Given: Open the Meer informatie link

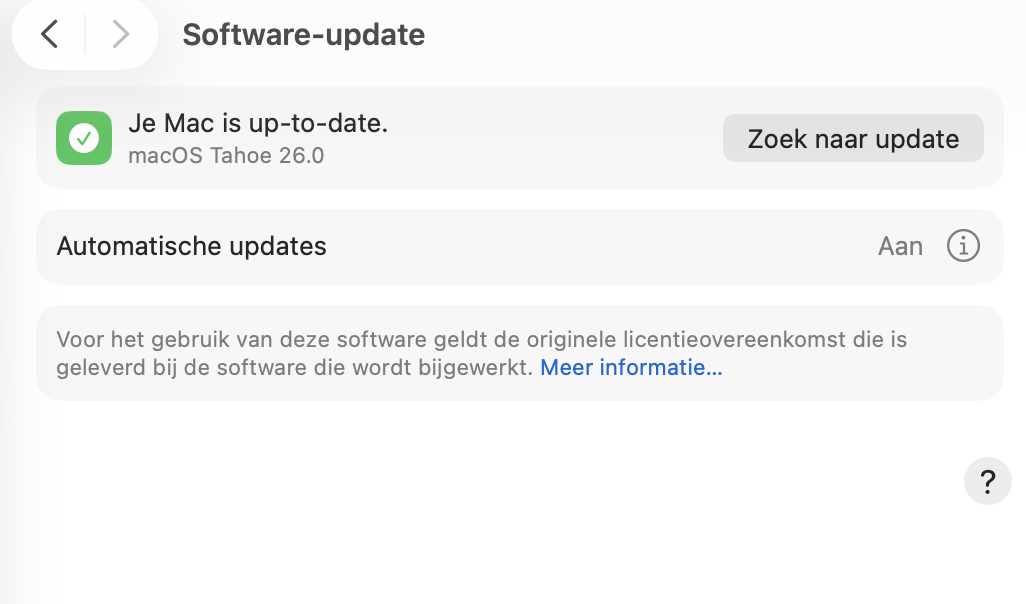Looking at the screenshot, I should click(x=630, y=367).
